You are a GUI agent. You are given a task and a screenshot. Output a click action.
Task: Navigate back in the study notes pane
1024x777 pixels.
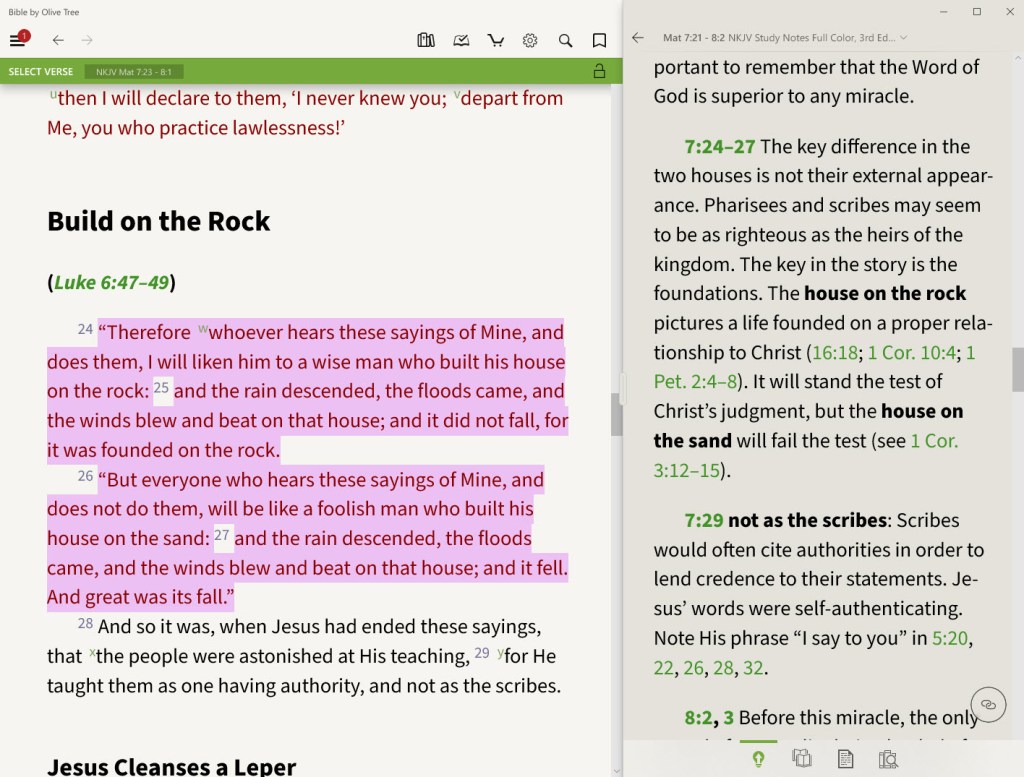[638, 36]
